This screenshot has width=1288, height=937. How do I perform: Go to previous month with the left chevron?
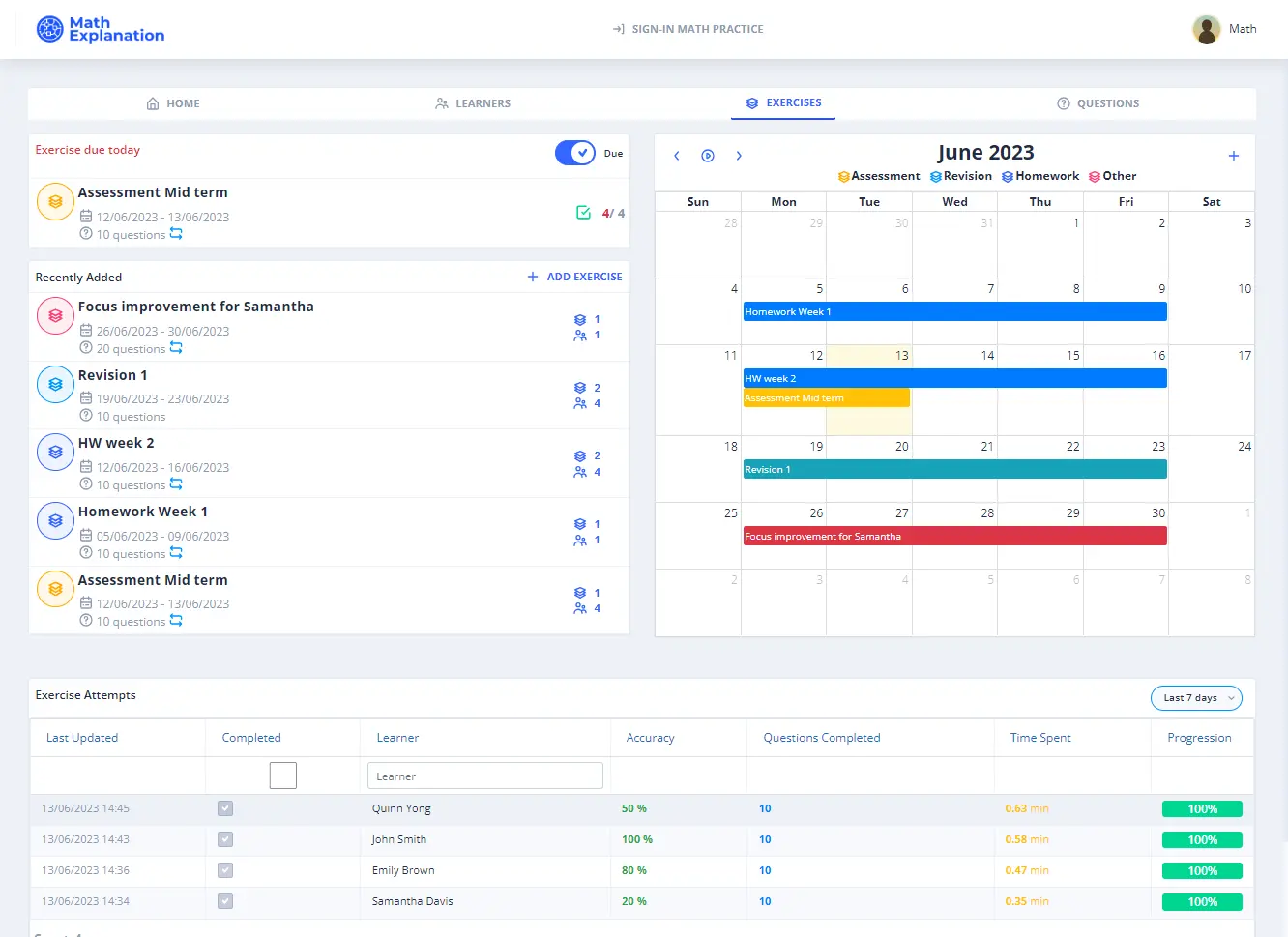[x=676, y=155]
